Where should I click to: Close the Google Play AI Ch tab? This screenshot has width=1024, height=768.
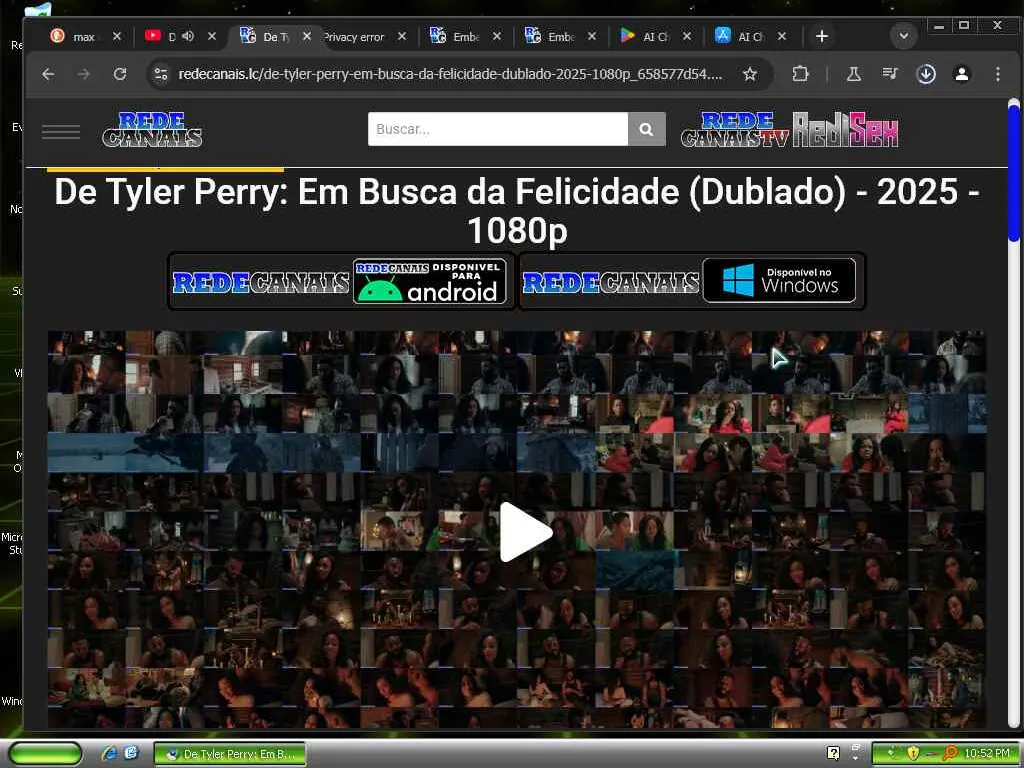[686, 37]
